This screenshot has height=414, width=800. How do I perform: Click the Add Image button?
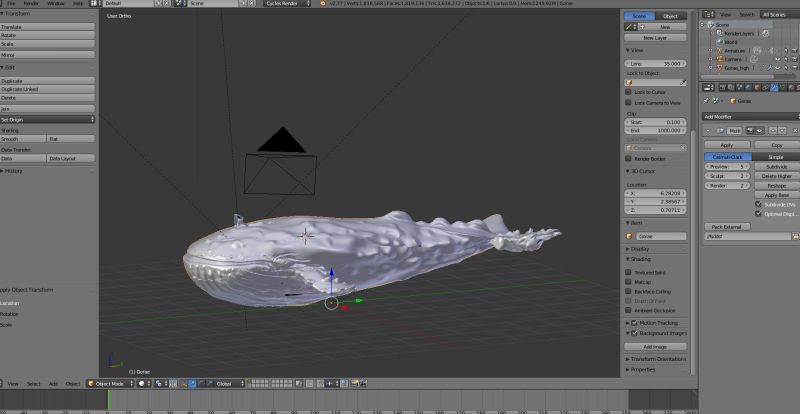656,347
